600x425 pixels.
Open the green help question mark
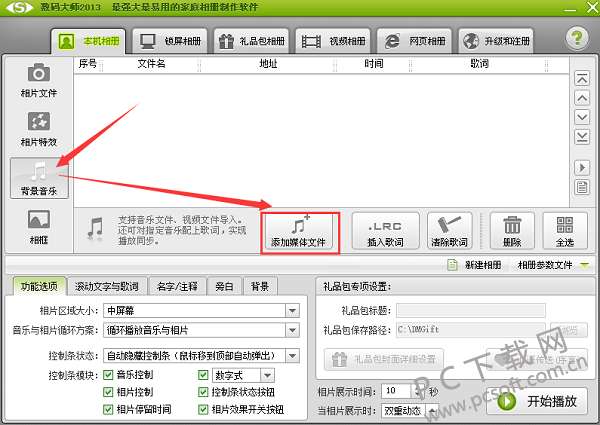point(577,38)
